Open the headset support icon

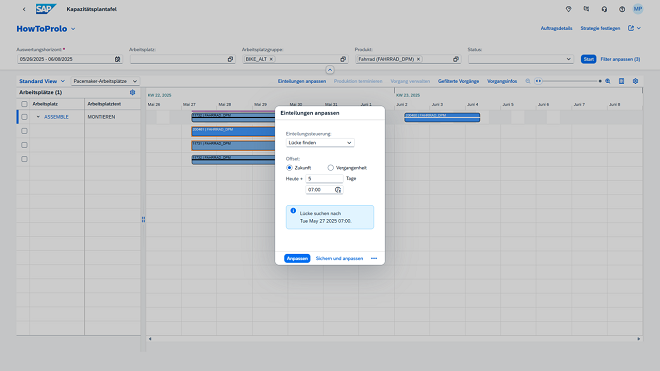coord(604,9)
